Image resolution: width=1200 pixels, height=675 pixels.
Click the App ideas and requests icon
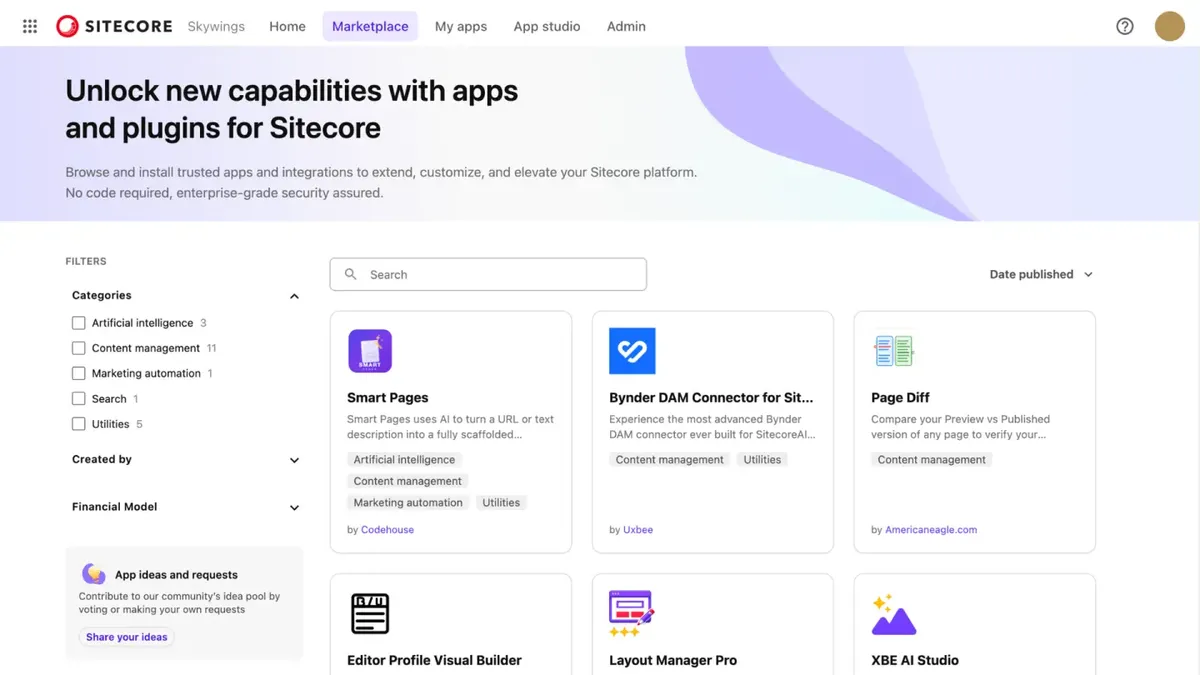pos(94,574)
